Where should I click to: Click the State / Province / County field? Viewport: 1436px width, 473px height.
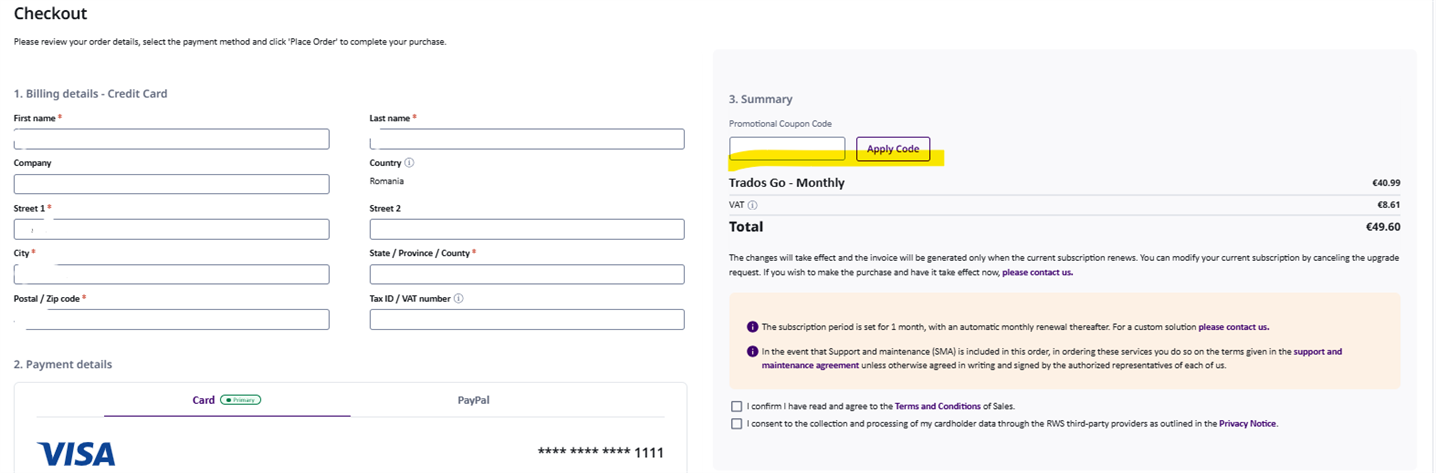(527, 274)
